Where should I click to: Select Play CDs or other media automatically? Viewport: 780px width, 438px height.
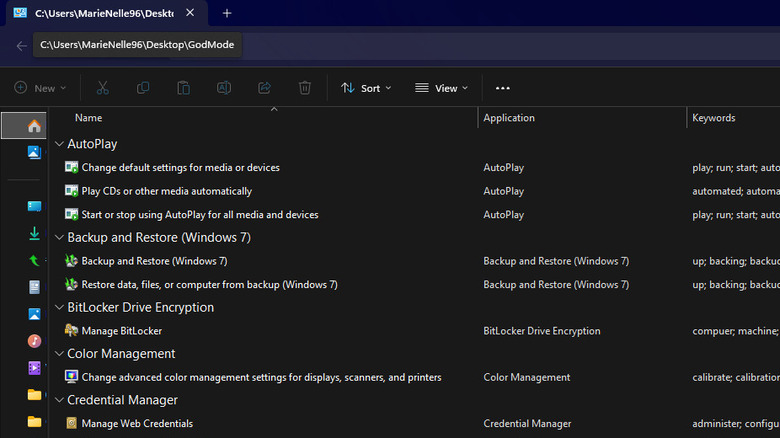click(x=167, y=191)
